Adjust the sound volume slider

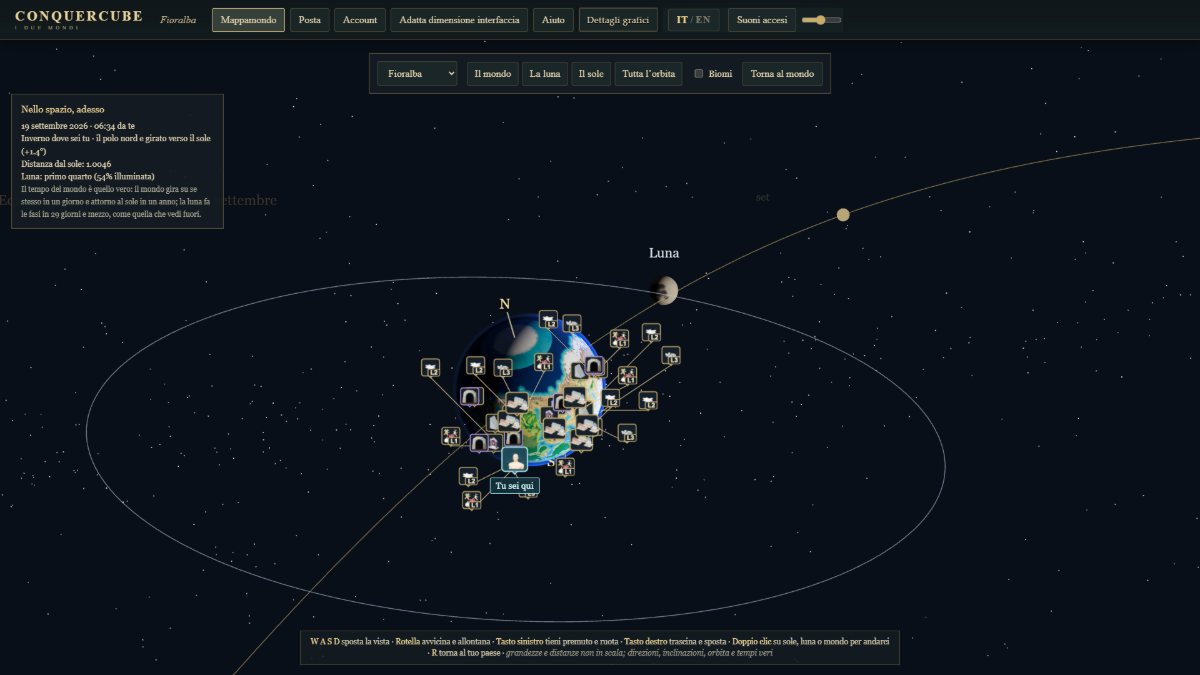coord(822,20)
